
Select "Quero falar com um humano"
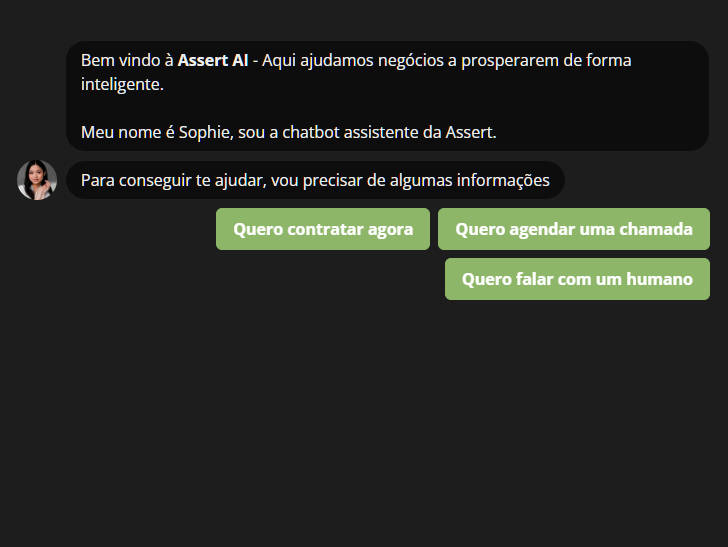[577, 279]
